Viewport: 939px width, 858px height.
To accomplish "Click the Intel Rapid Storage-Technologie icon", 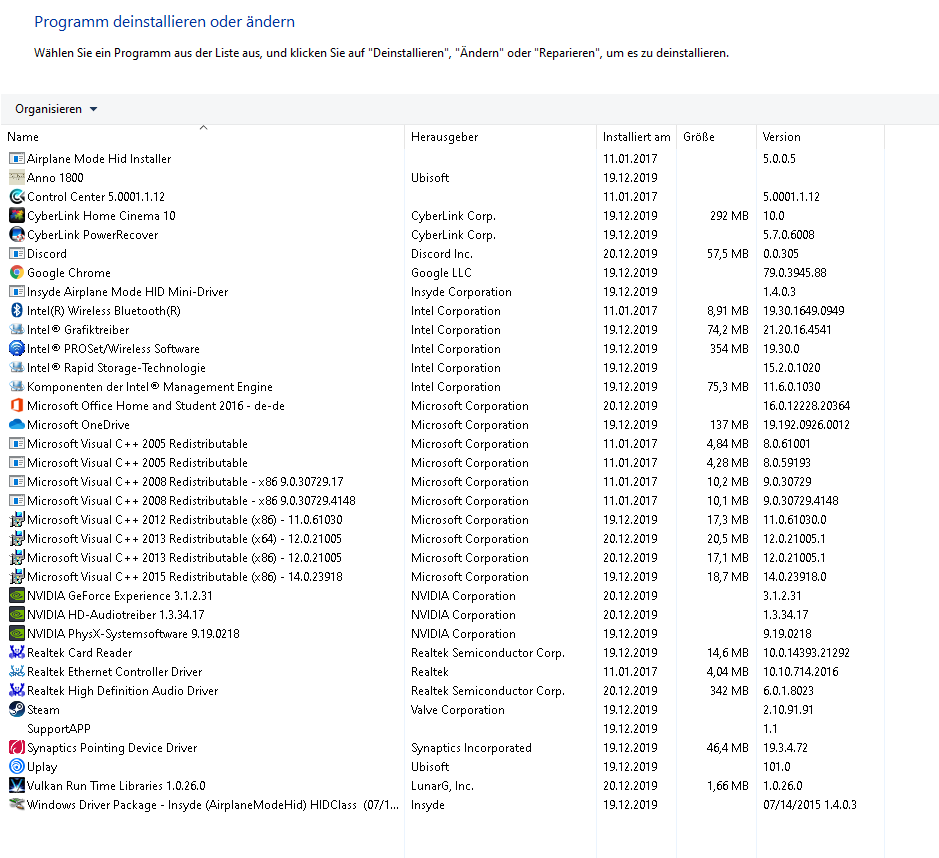I will (x=17, y=368).
